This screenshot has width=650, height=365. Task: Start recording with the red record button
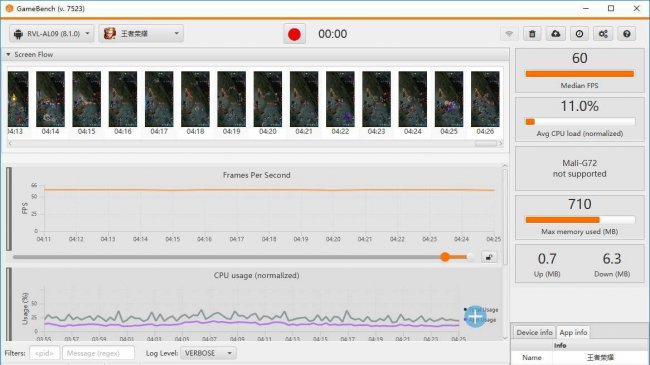click(x=294, y=34)
